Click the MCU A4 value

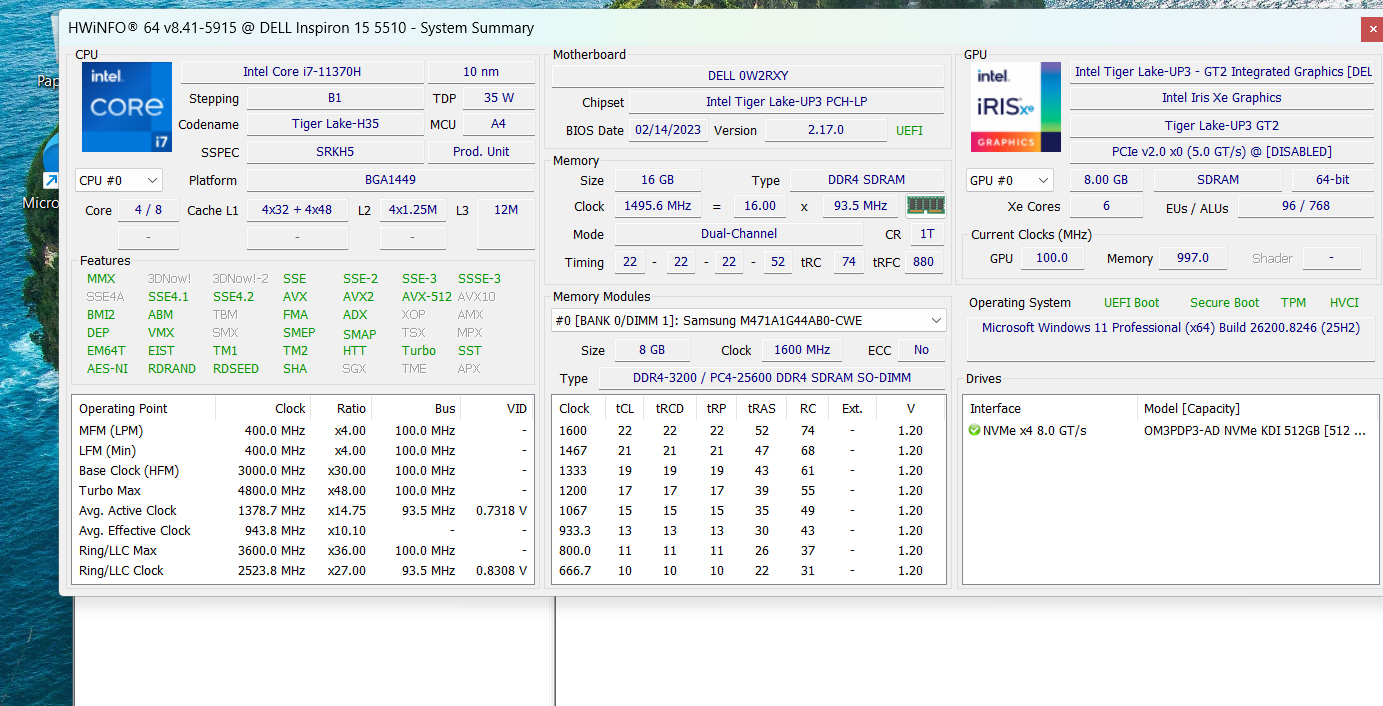(x=498, y=125)
